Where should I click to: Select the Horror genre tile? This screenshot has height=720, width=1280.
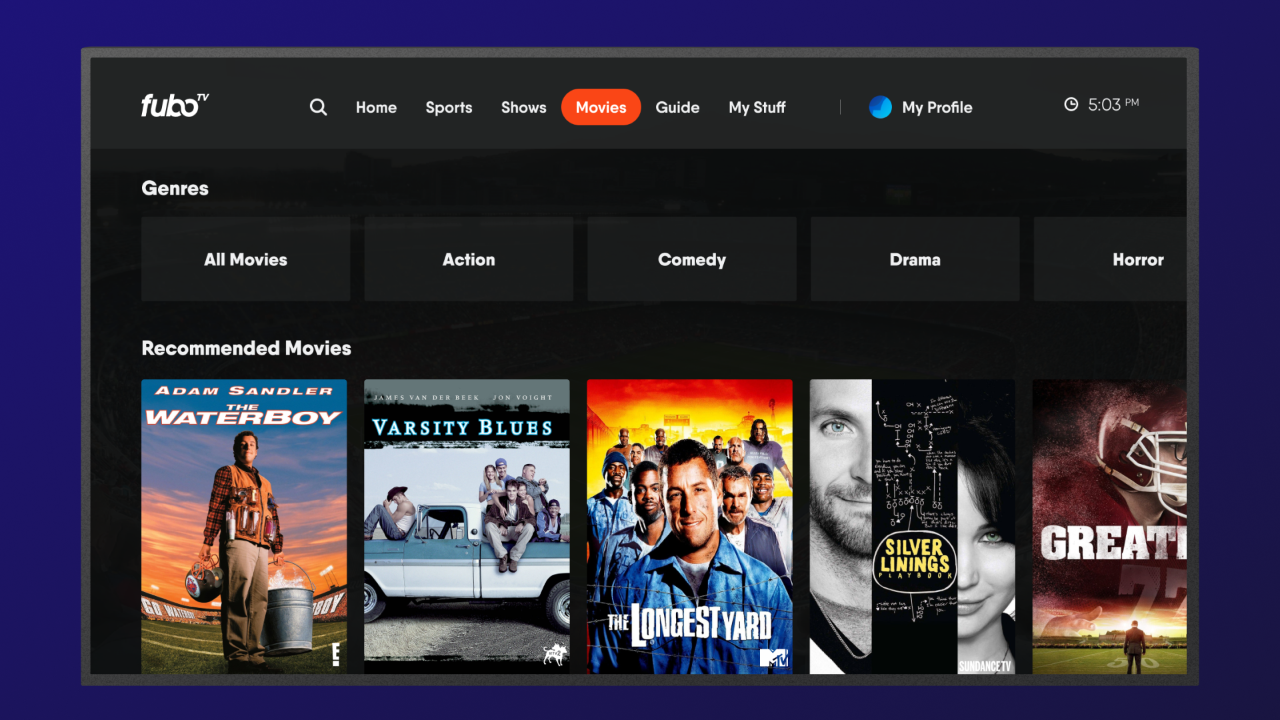[1138, 259]
